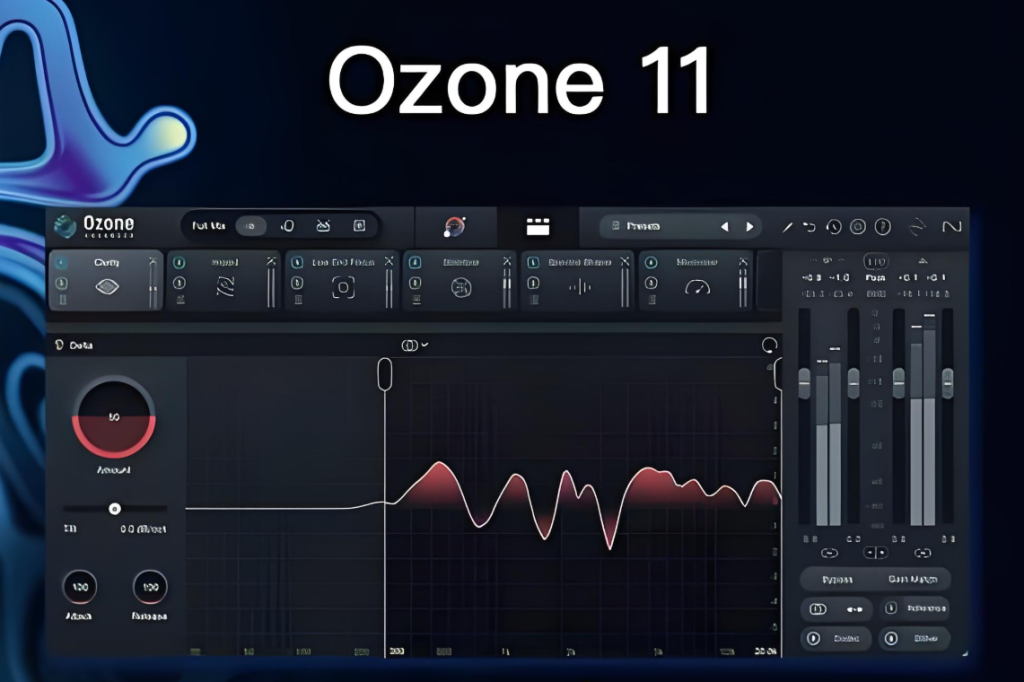
Task: Click the Maximizer module solo button
Action: click(651, 284)
